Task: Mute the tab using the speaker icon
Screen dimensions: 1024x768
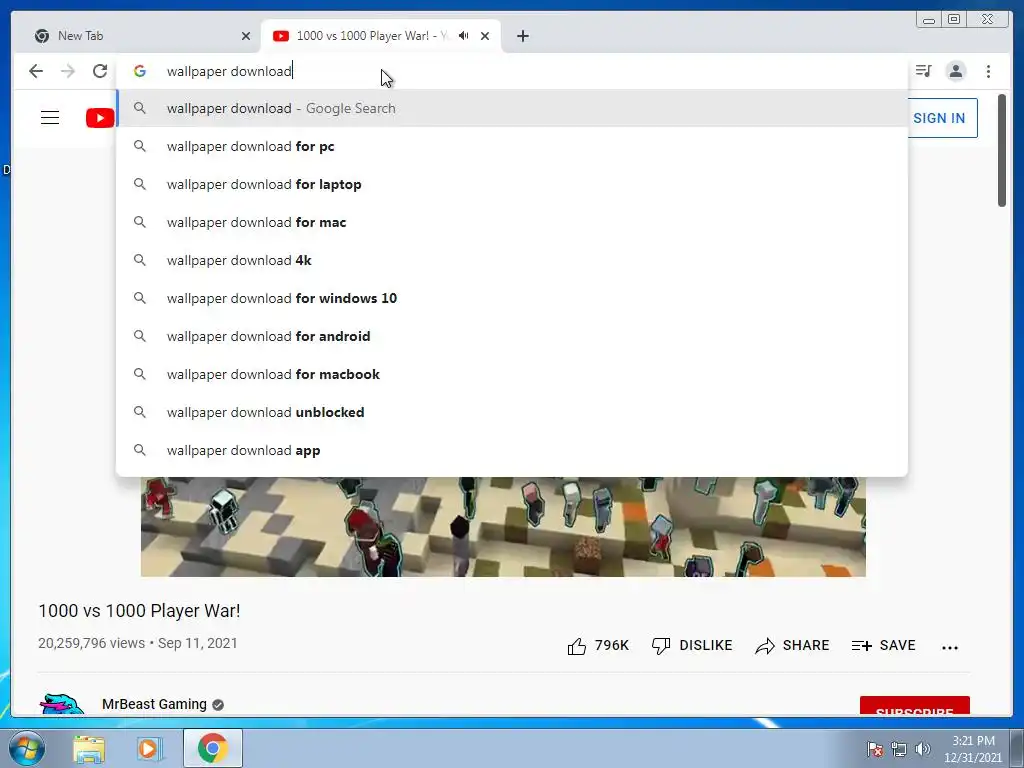Action: click(464, 36)
